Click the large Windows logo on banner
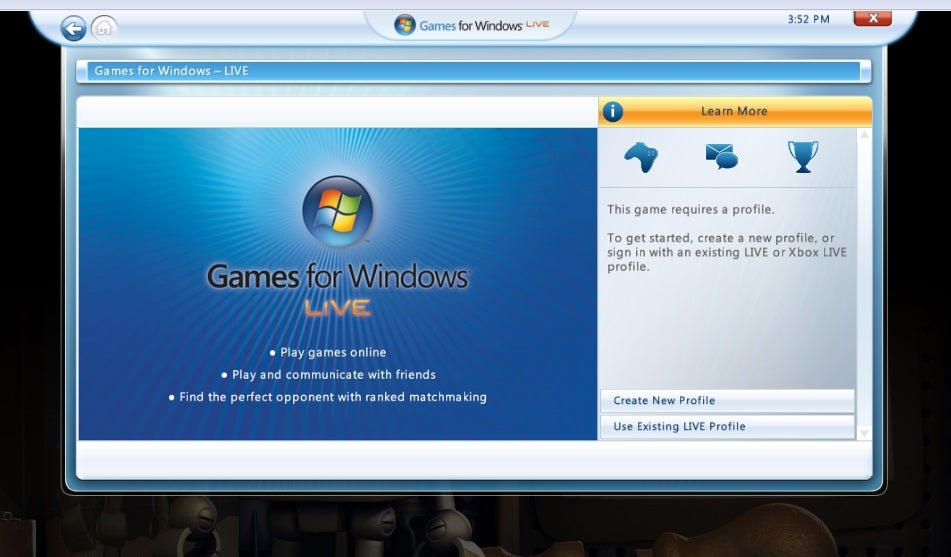The height and width of the screenshot is (557, 951). (338, 211)
